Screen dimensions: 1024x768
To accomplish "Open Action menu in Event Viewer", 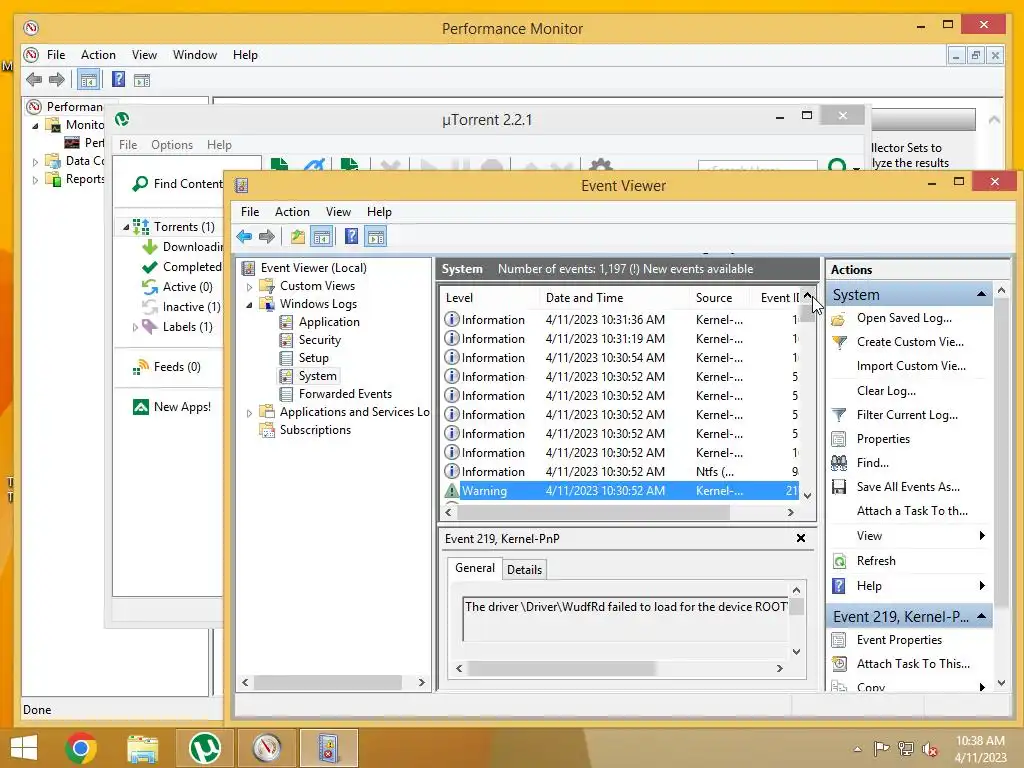I will click(292, 212).
